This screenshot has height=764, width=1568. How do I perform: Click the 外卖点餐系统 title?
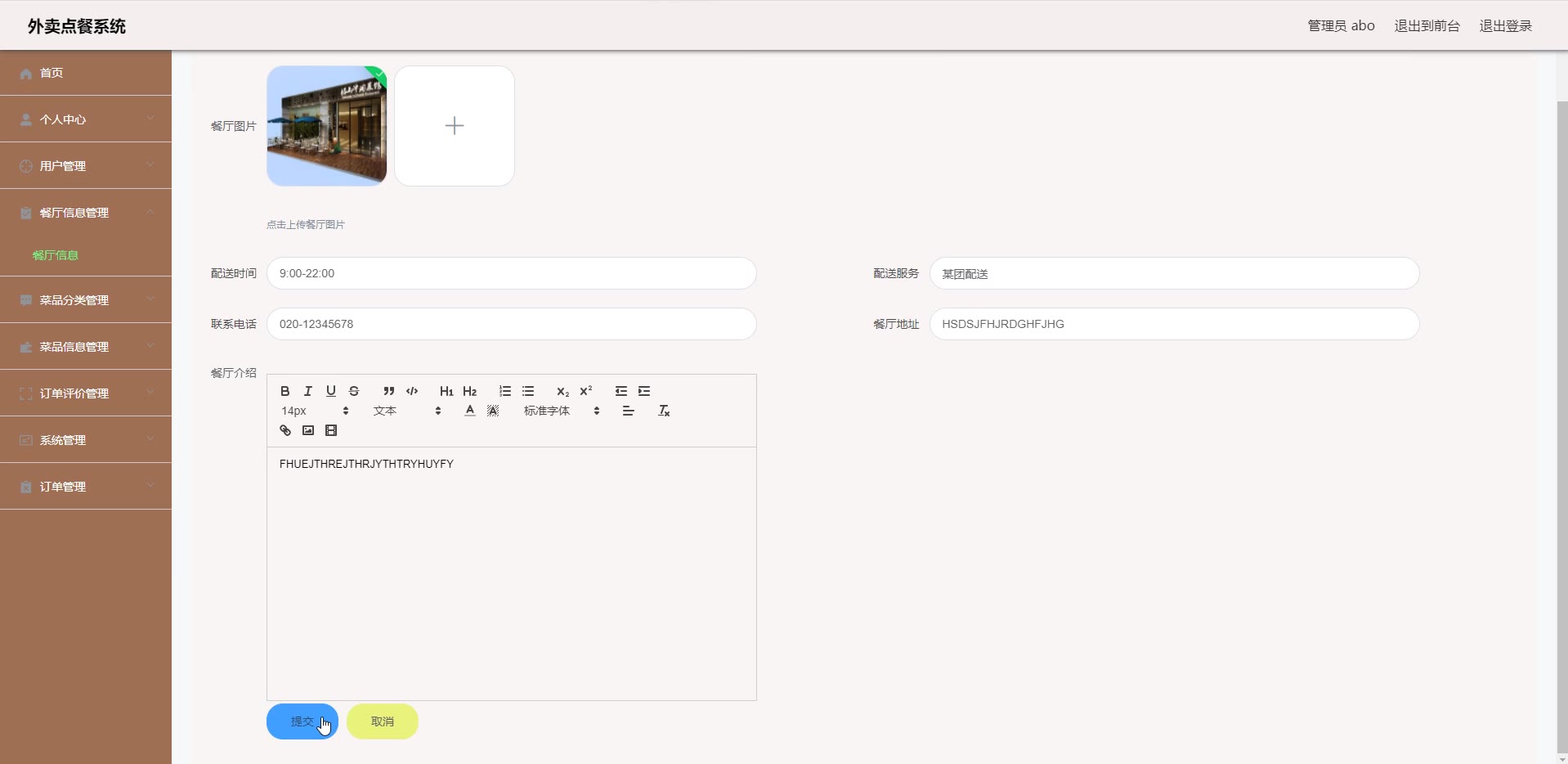point(77,26)
